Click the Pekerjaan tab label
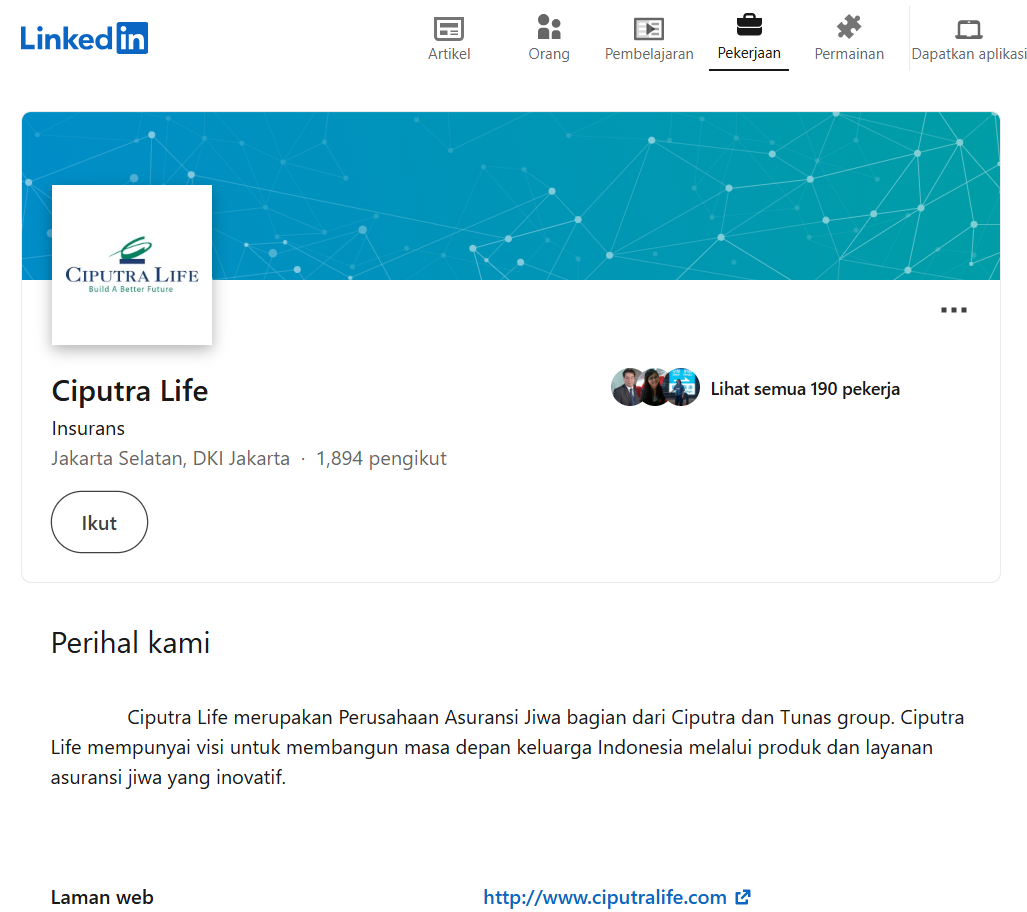This screenshot has height=912, width=1027. click(749, 53)
